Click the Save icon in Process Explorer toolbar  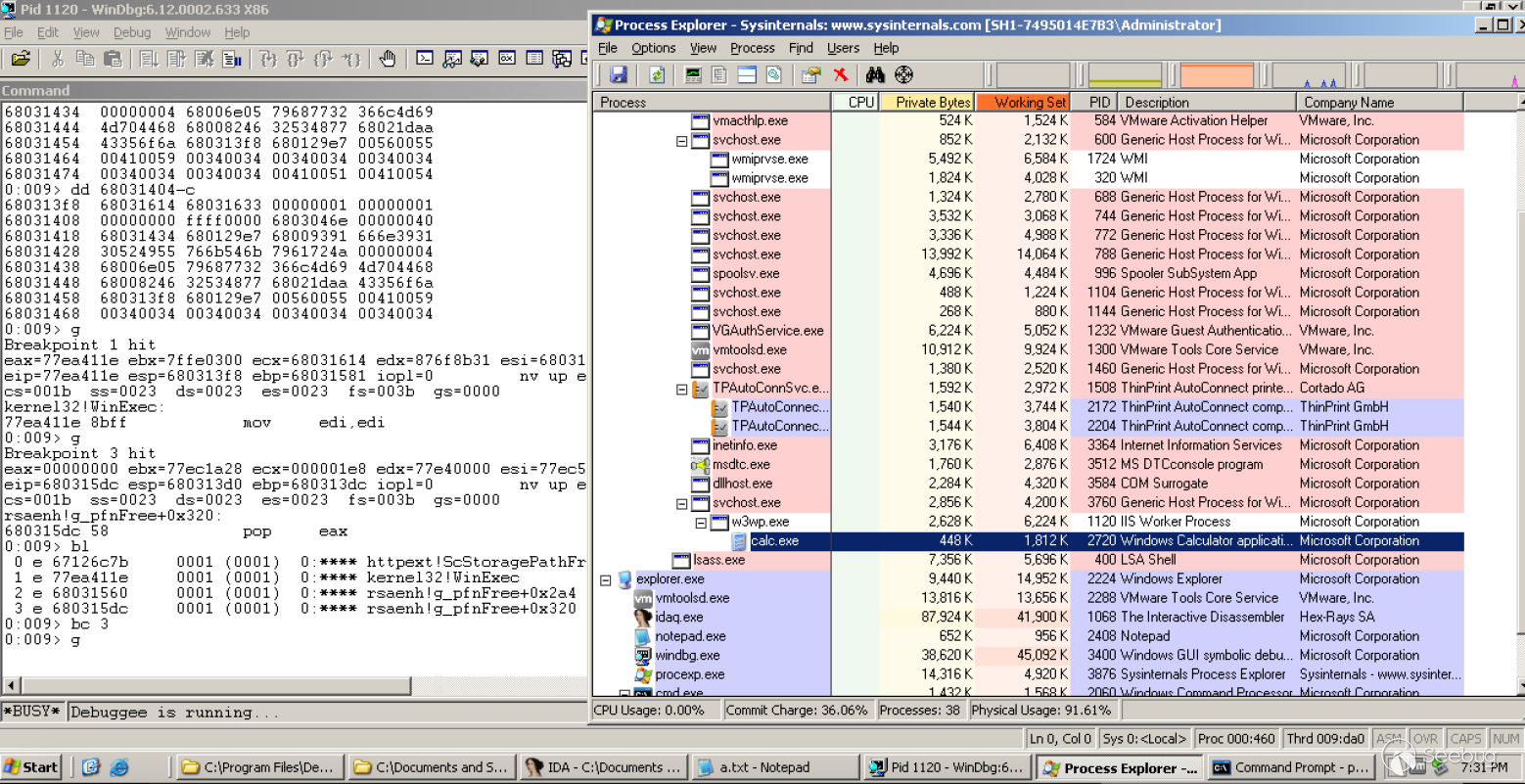tap(618, 75)
